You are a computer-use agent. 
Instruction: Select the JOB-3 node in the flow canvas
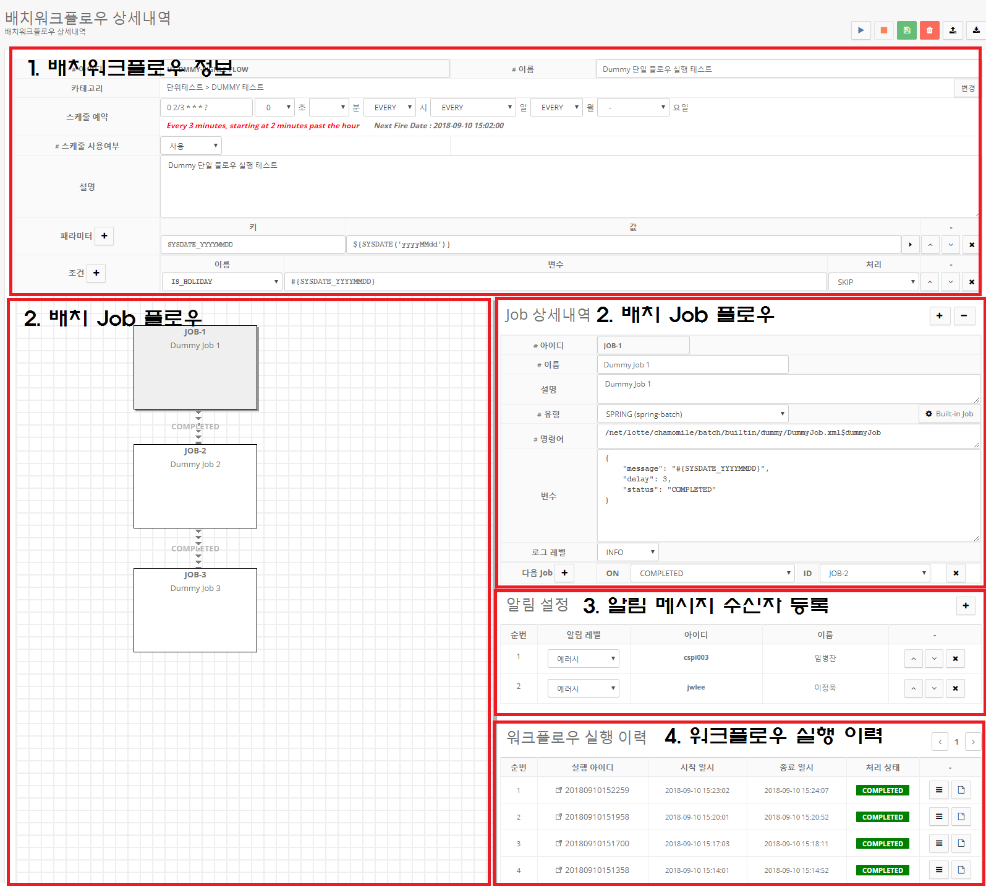(x=195, y=610)
